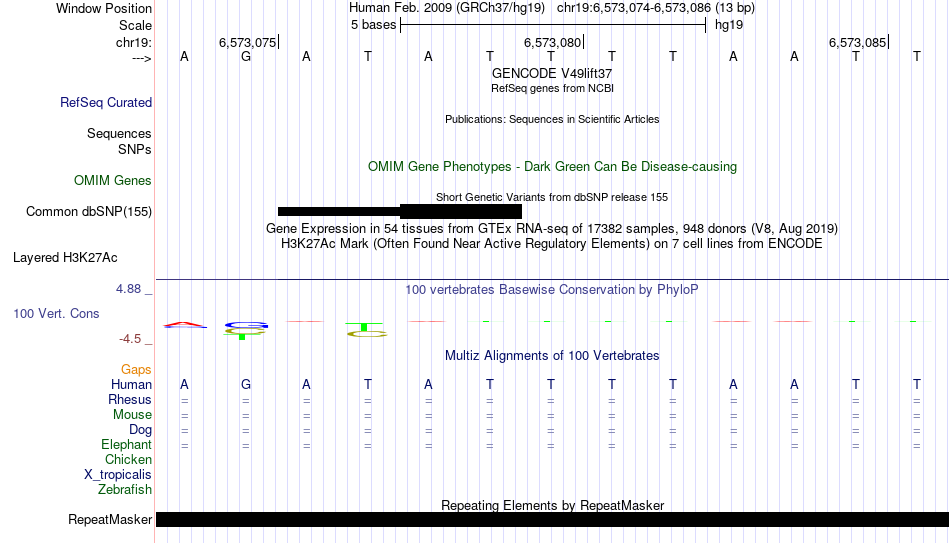Click the thin dbSNP variant bar segment
This screenshot has width=950, height=543.
tap(339, 212)
